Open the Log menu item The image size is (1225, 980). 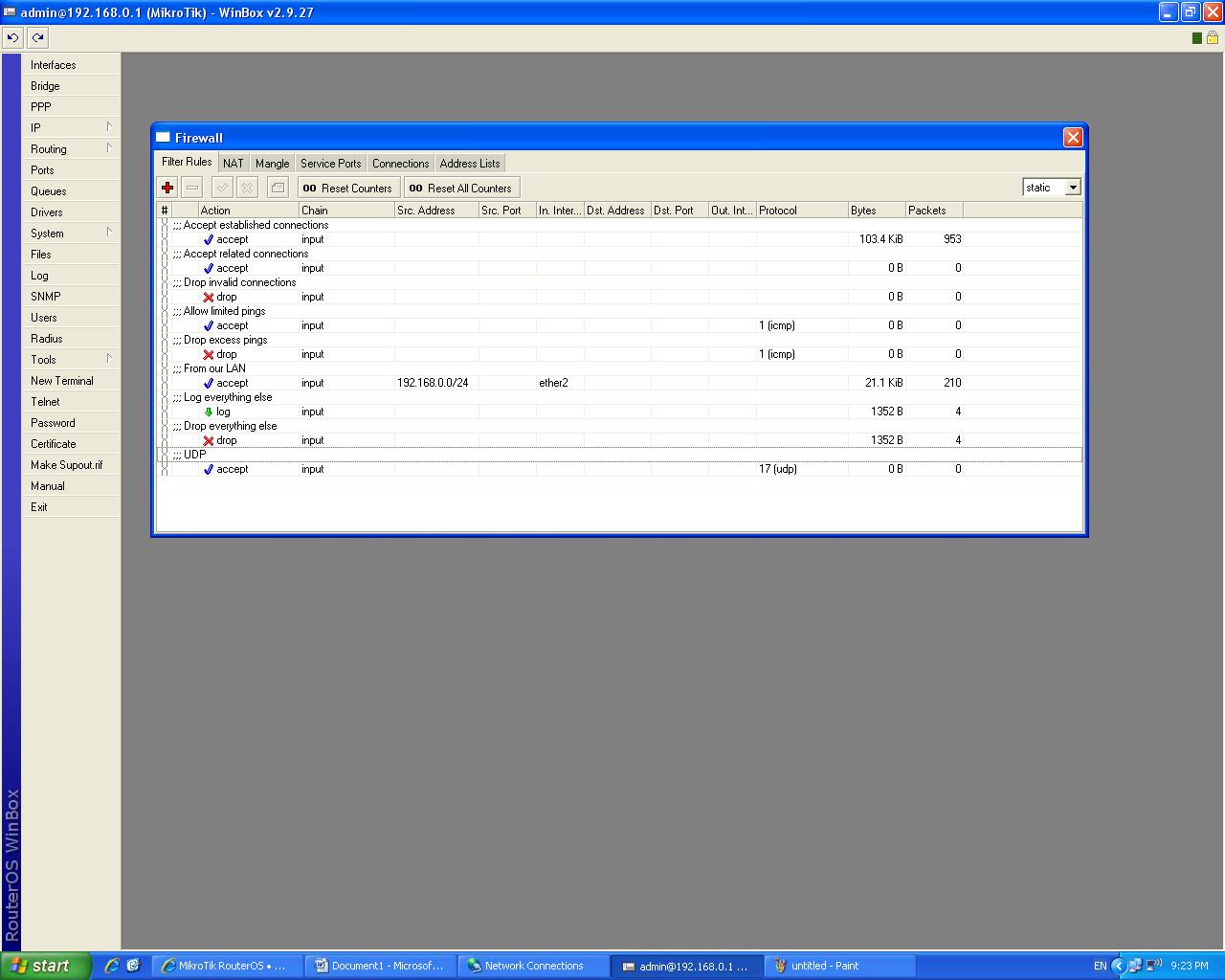(72, 275)
